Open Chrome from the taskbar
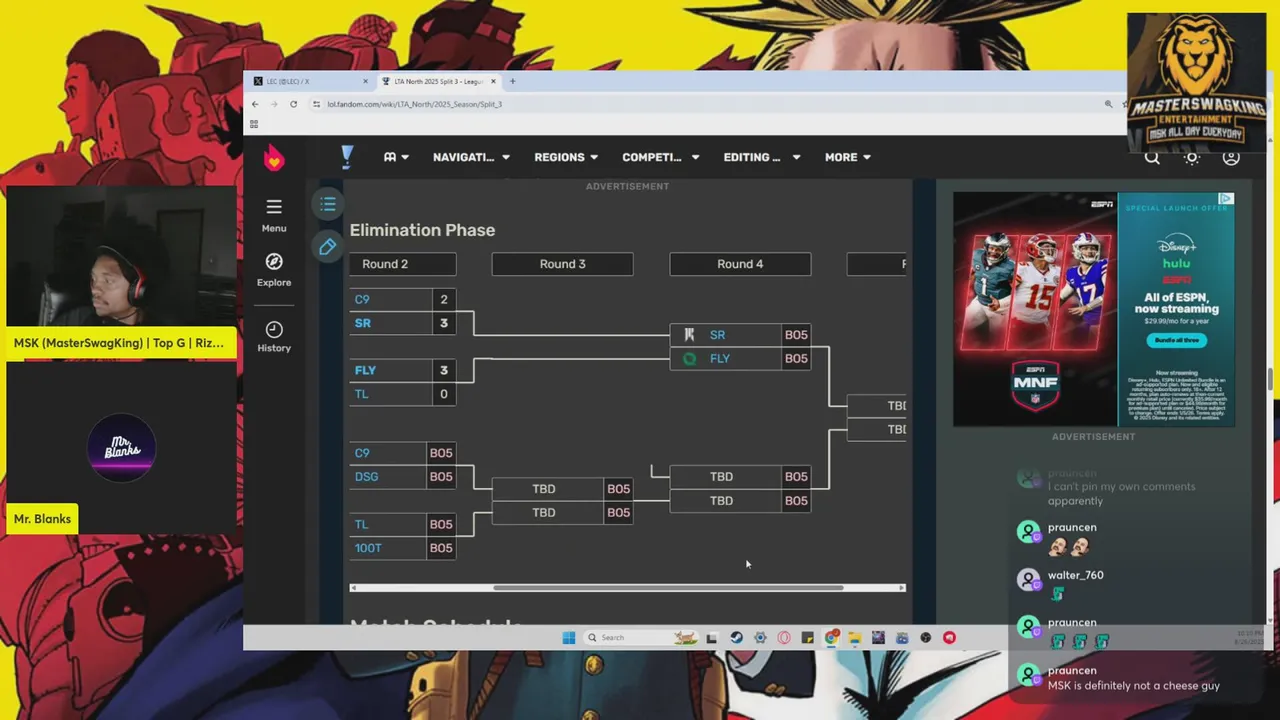 point(831,638)
